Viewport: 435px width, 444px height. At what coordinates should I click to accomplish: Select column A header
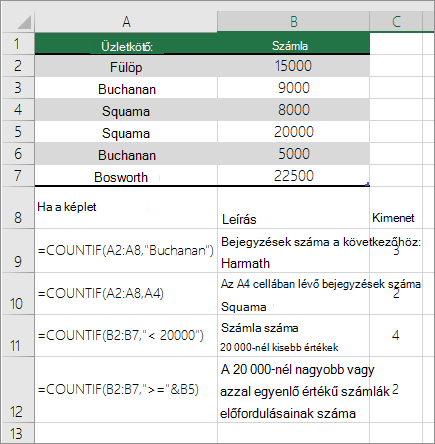126,22
